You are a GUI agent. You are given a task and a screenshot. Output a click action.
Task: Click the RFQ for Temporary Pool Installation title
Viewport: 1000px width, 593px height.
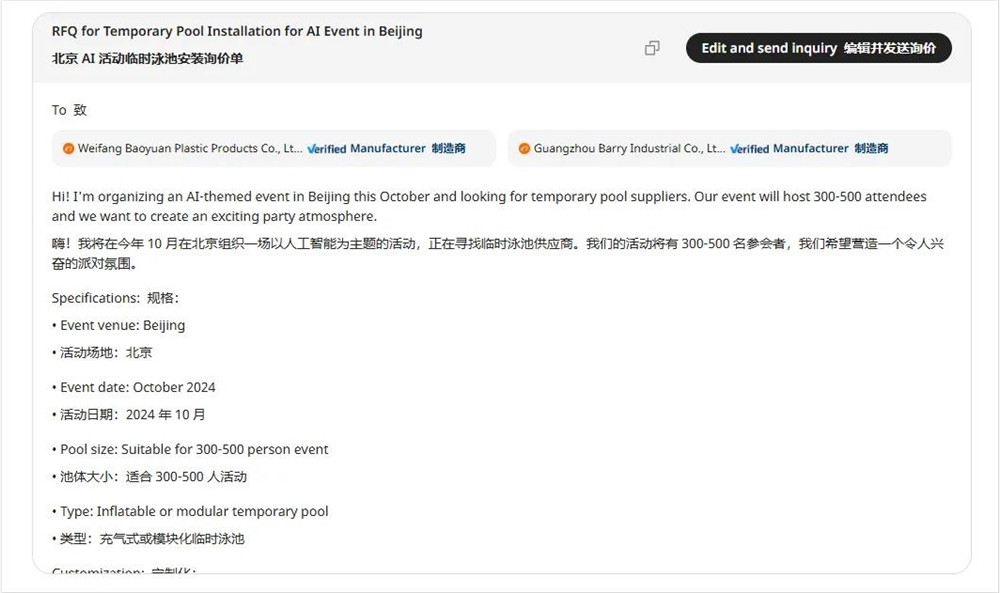[237, 31]
